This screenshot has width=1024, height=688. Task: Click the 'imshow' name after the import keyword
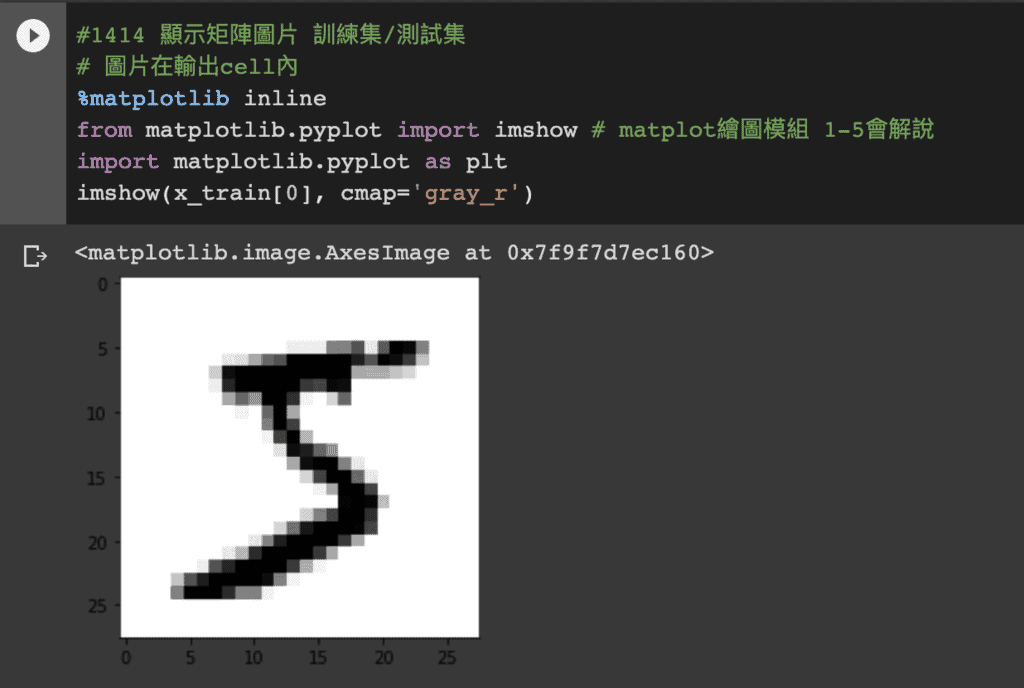point(536,130)
